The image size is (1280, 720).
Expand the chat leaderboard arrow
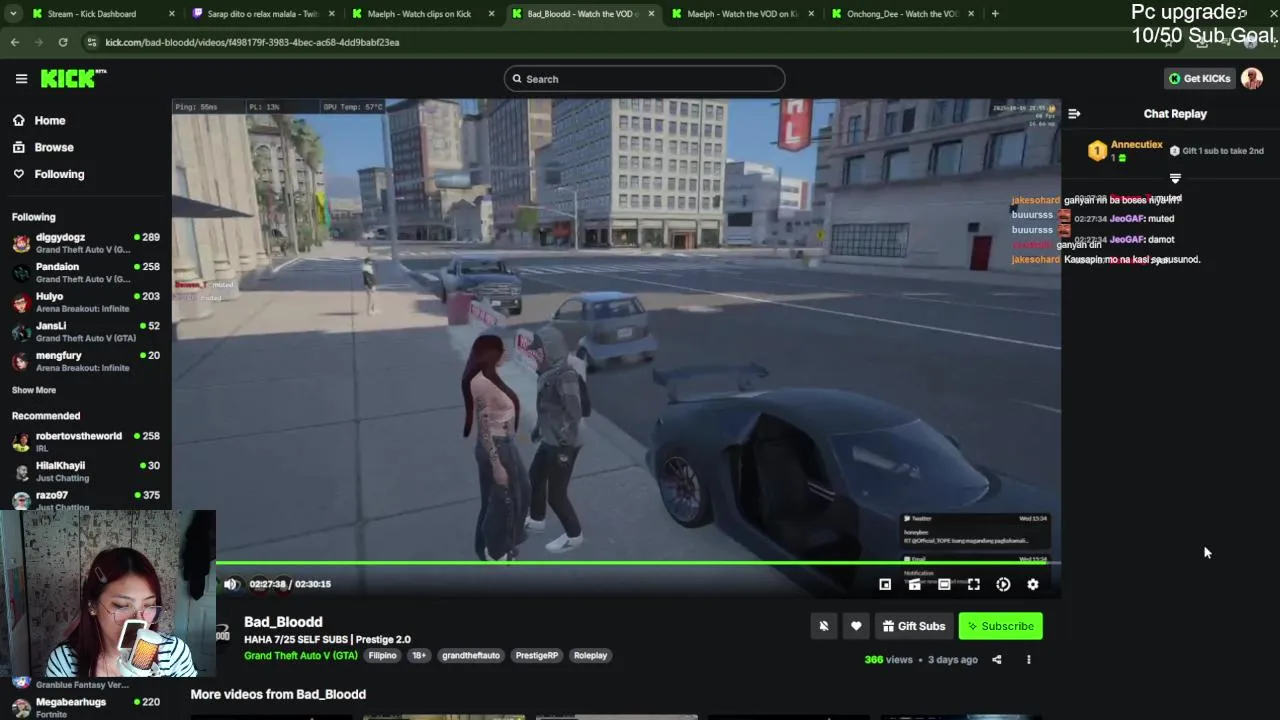(x=1175, y=179)
